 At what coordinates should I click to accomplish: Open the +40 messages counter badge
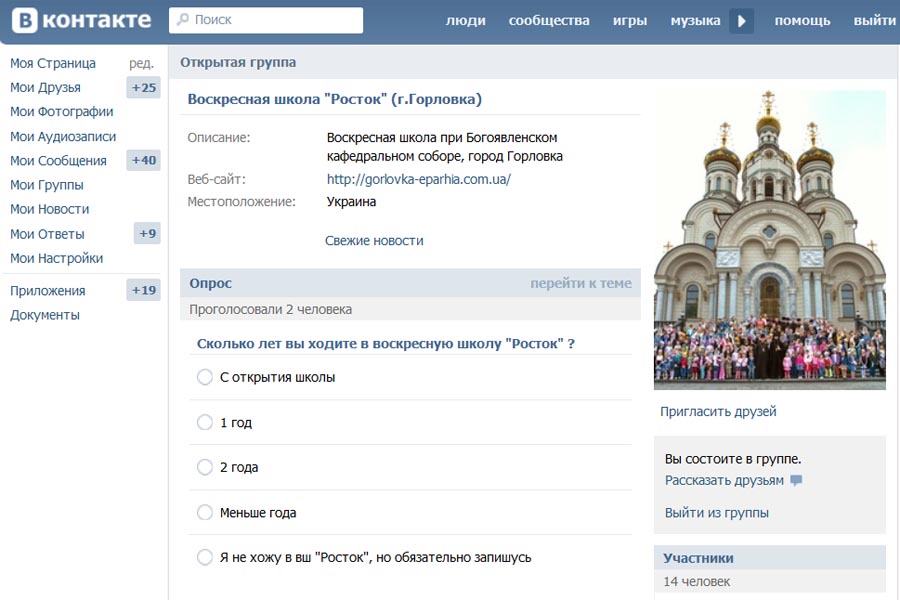(144, 161)
